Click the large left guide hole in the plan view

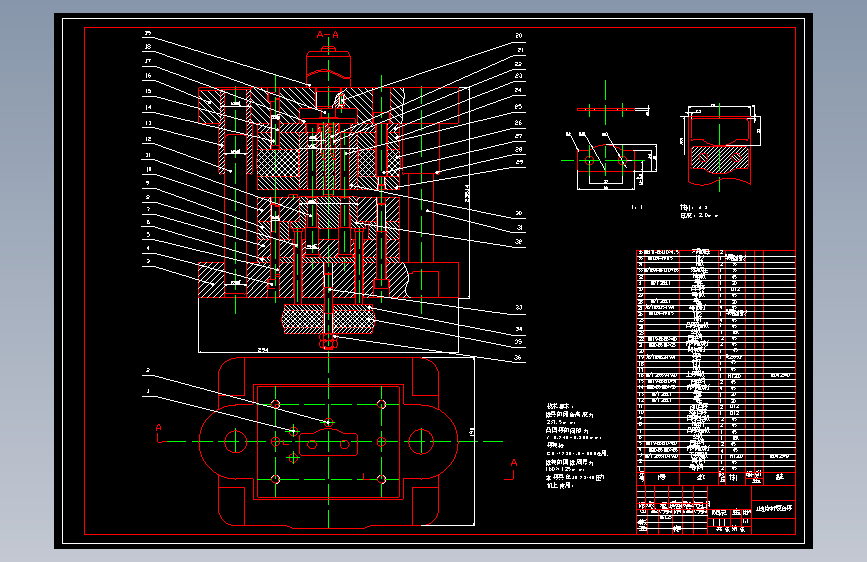click(236, 441)
